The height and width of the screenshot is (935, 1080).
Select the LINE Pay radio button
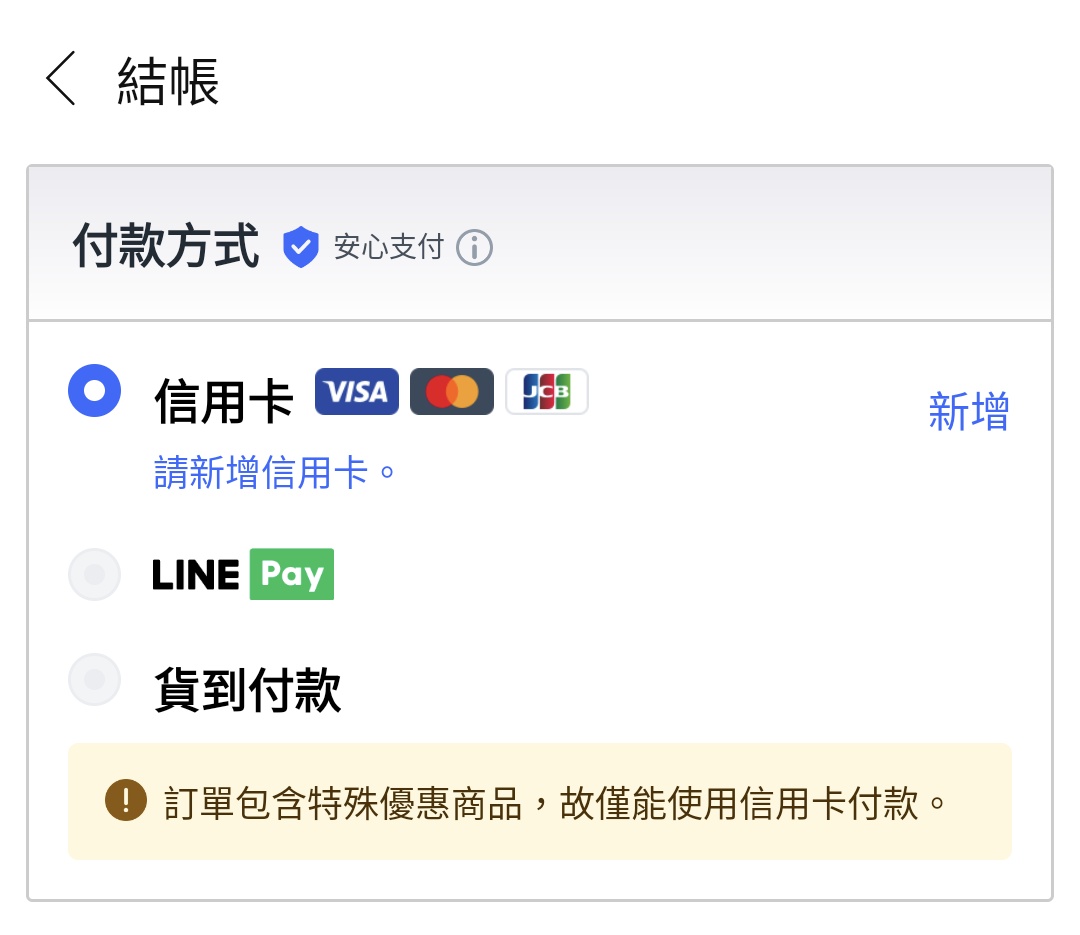click(x=95, y=575)
